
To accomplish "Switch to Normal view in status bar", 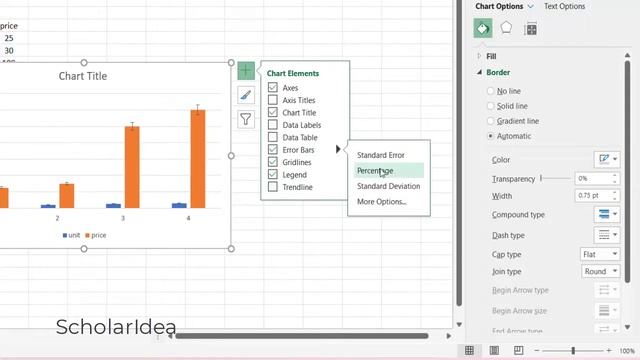I will (x=469, y=350).
